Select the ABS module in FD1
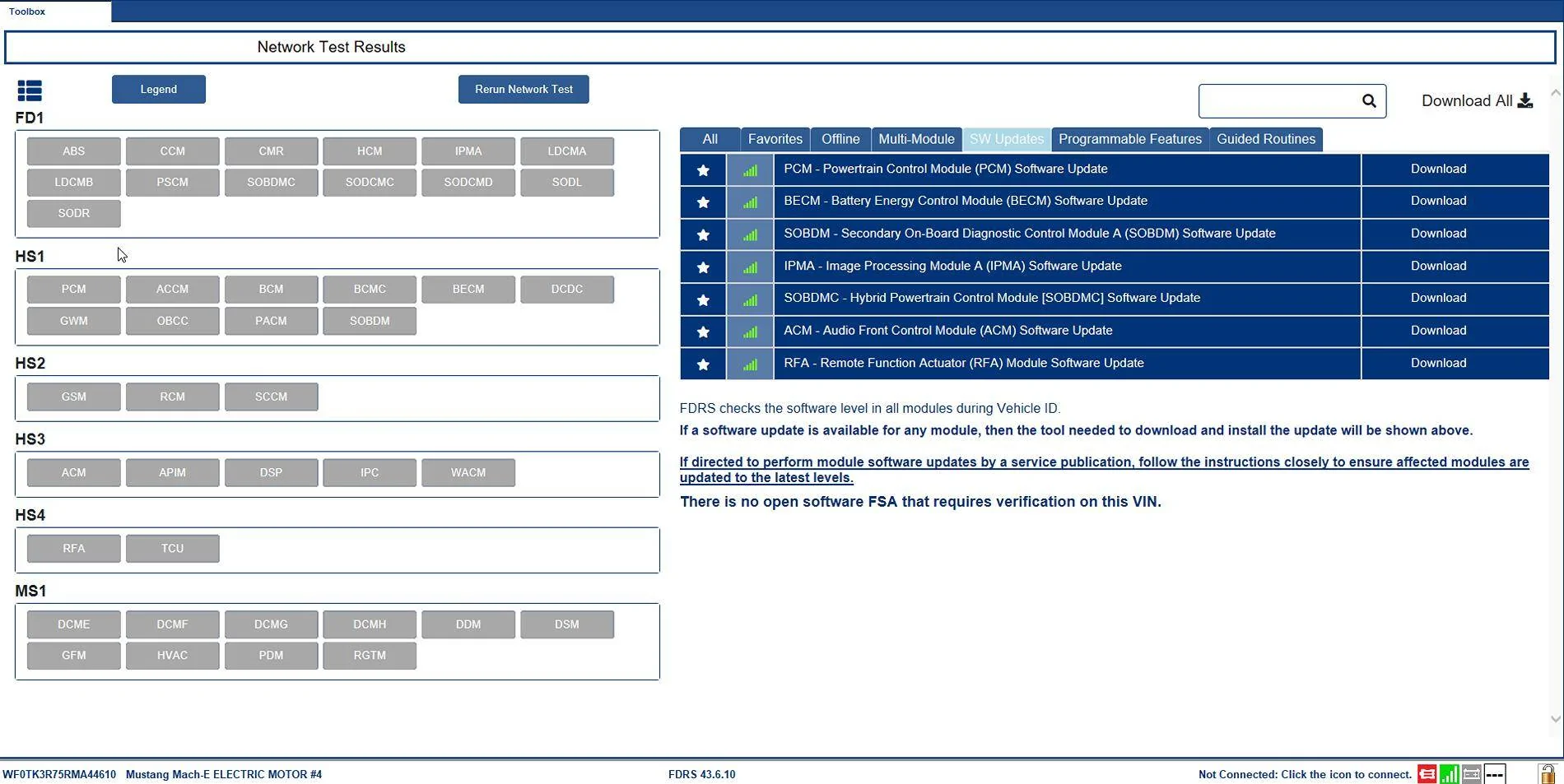 pyautogui.click(x=73, y=151)
